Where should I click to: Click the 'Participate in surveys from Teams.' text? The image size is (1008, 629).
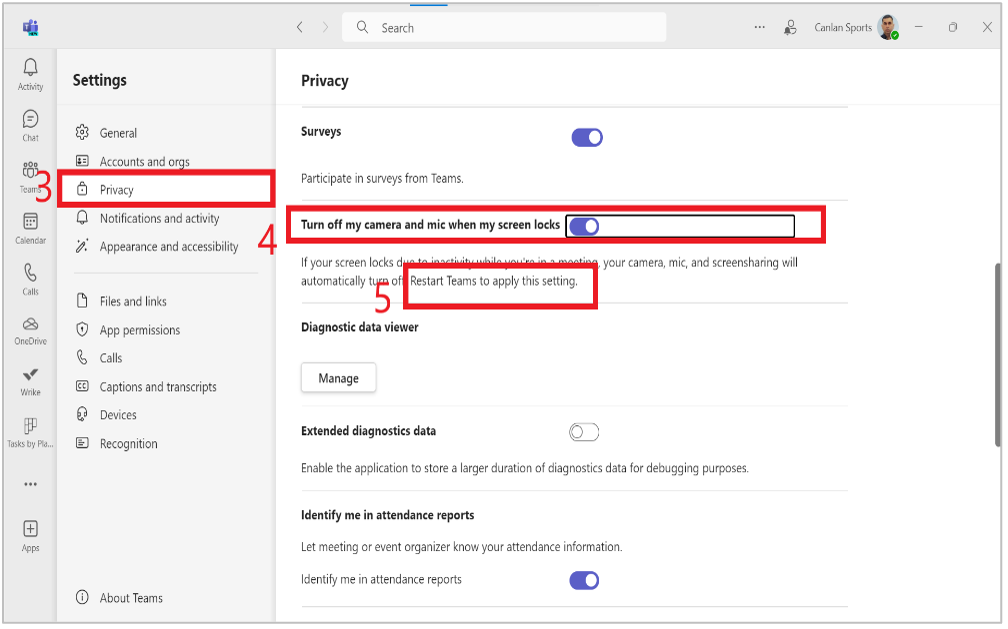[382, 179]
